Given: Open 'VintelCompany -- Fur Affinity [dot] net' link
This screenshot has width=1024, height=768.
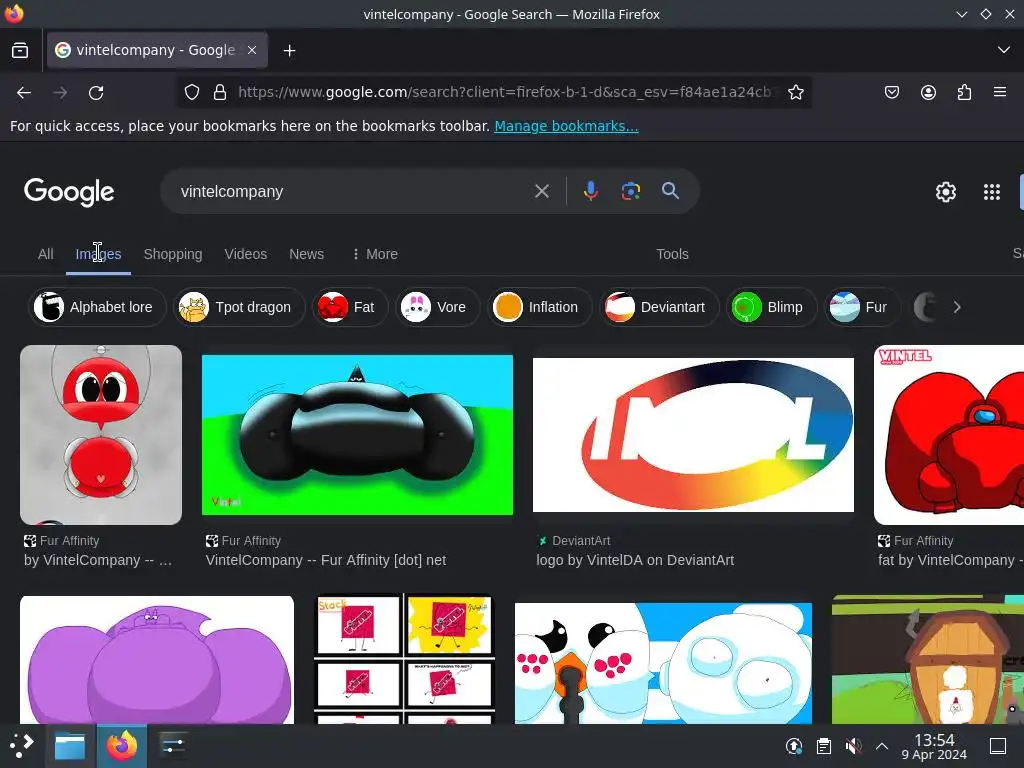Looking at the screenshot, I should [x=326, y=560].
